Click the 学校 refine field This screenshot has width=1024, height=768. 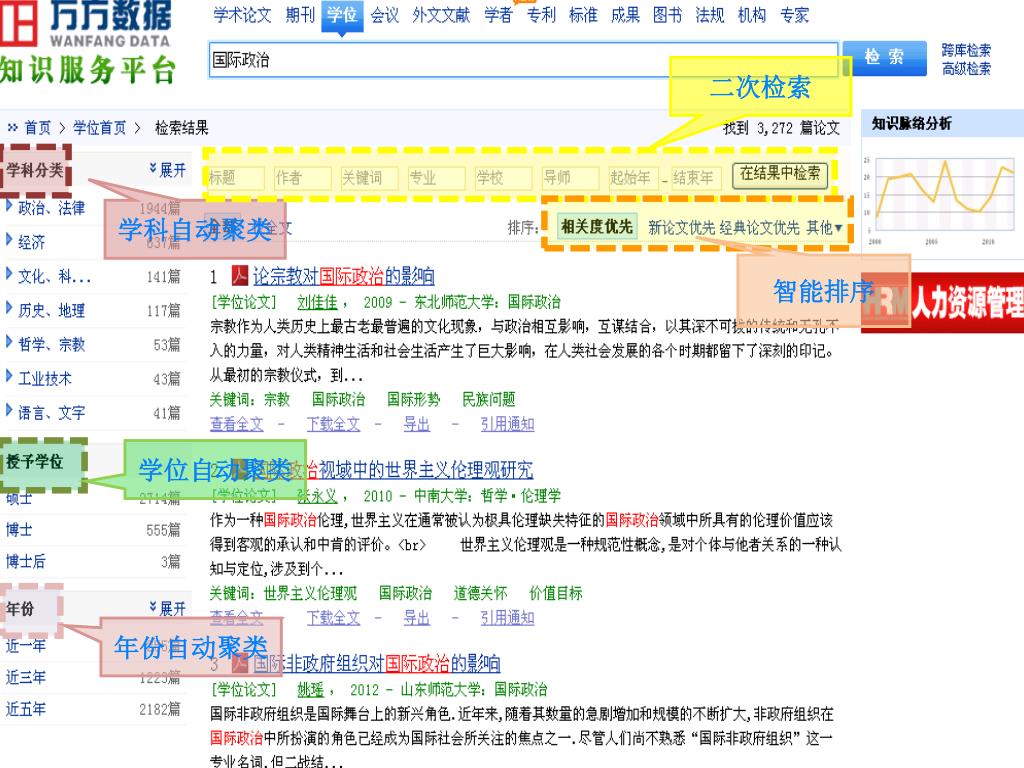pos(503,178)
